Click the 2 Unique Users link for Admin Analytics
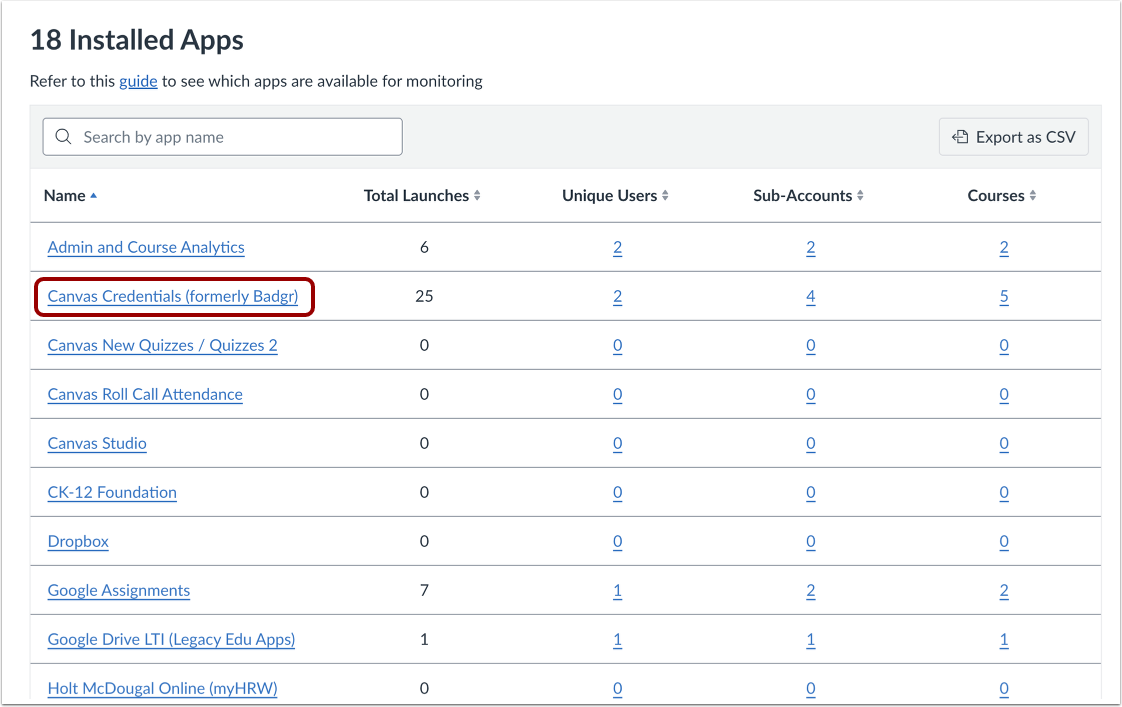 click(x=617, y=247)
